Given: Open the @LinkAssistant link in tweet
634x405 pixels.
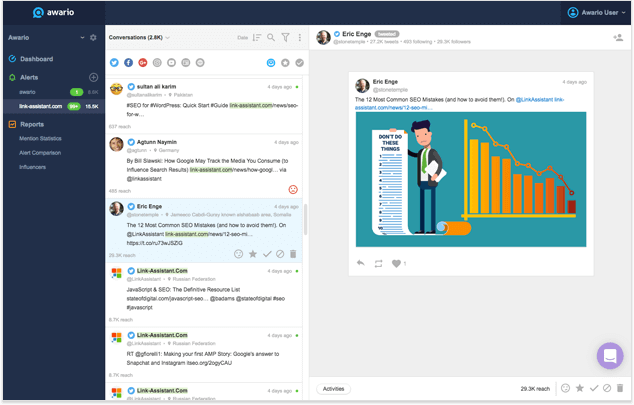Looking at the screenshot, I should [534, 99].
